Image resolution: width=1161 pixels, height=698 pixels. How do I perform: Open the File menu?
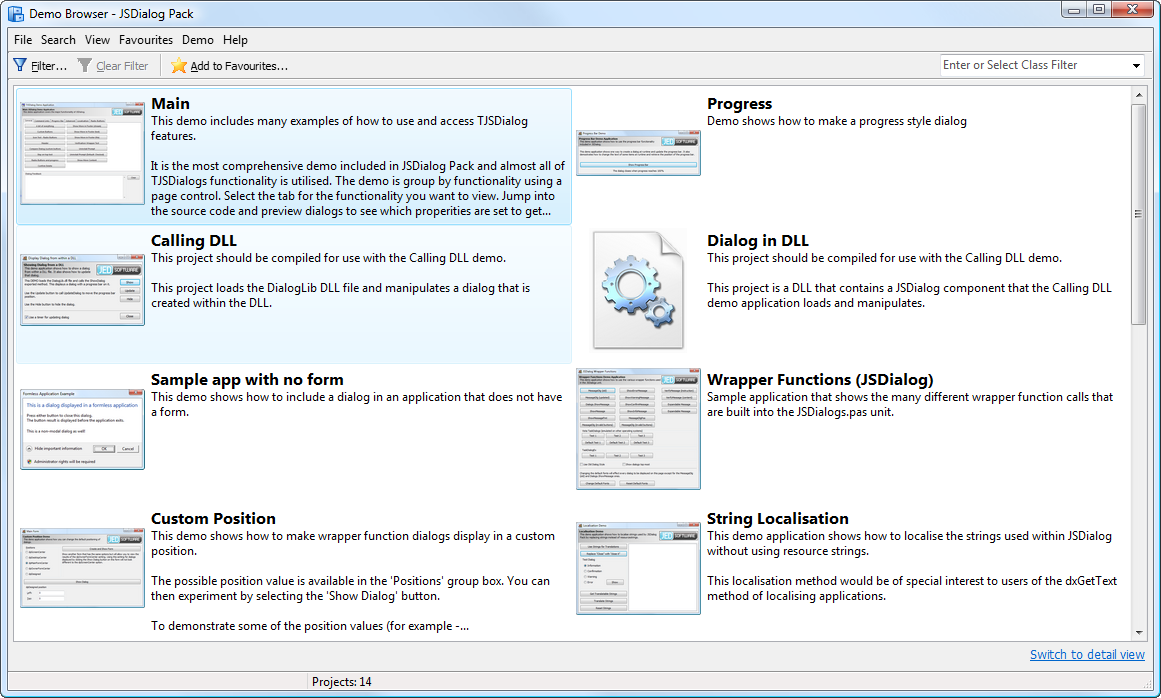22,40
